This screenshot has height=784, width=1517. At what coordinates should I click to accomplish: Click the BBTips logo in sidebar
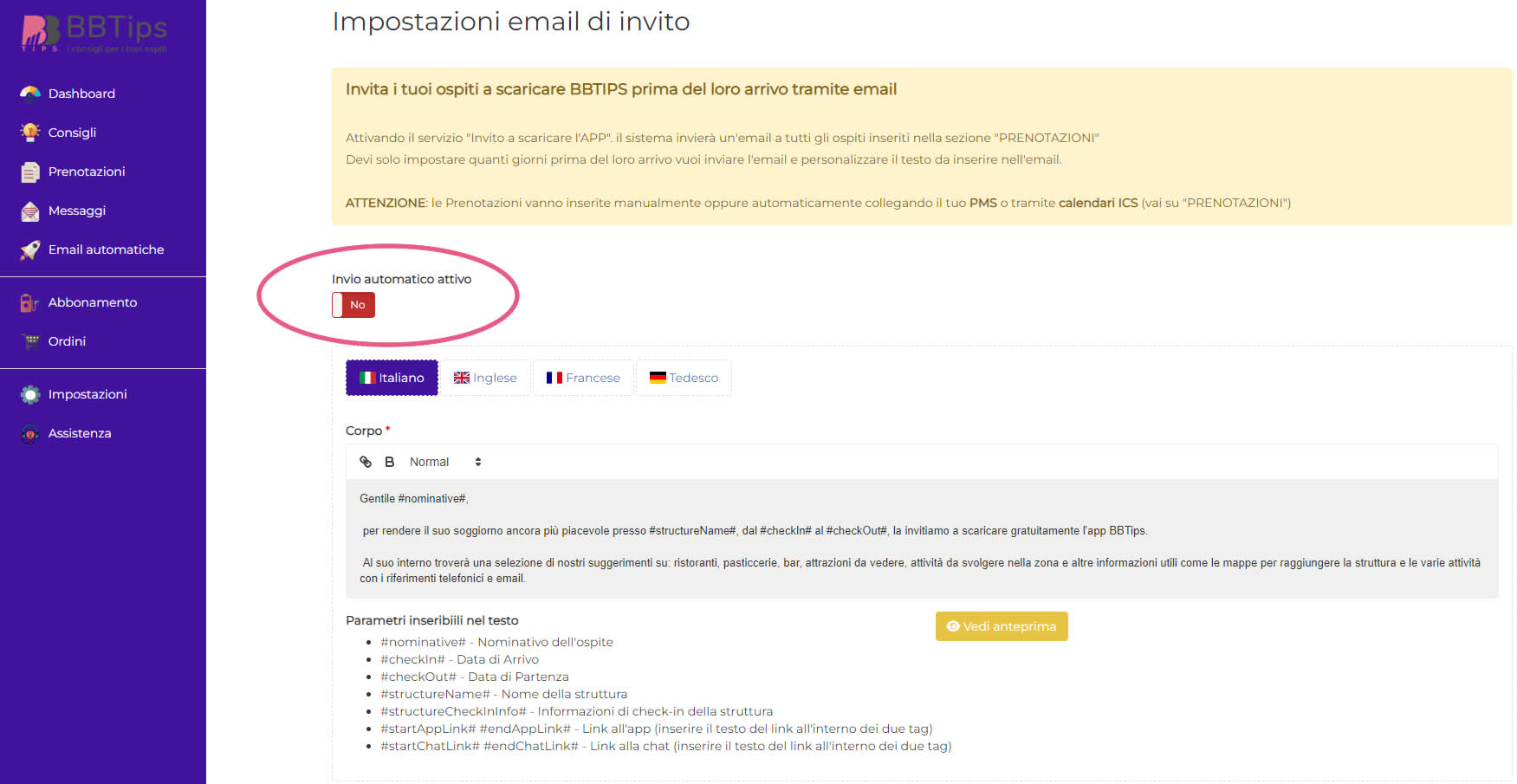coord(94,33)
